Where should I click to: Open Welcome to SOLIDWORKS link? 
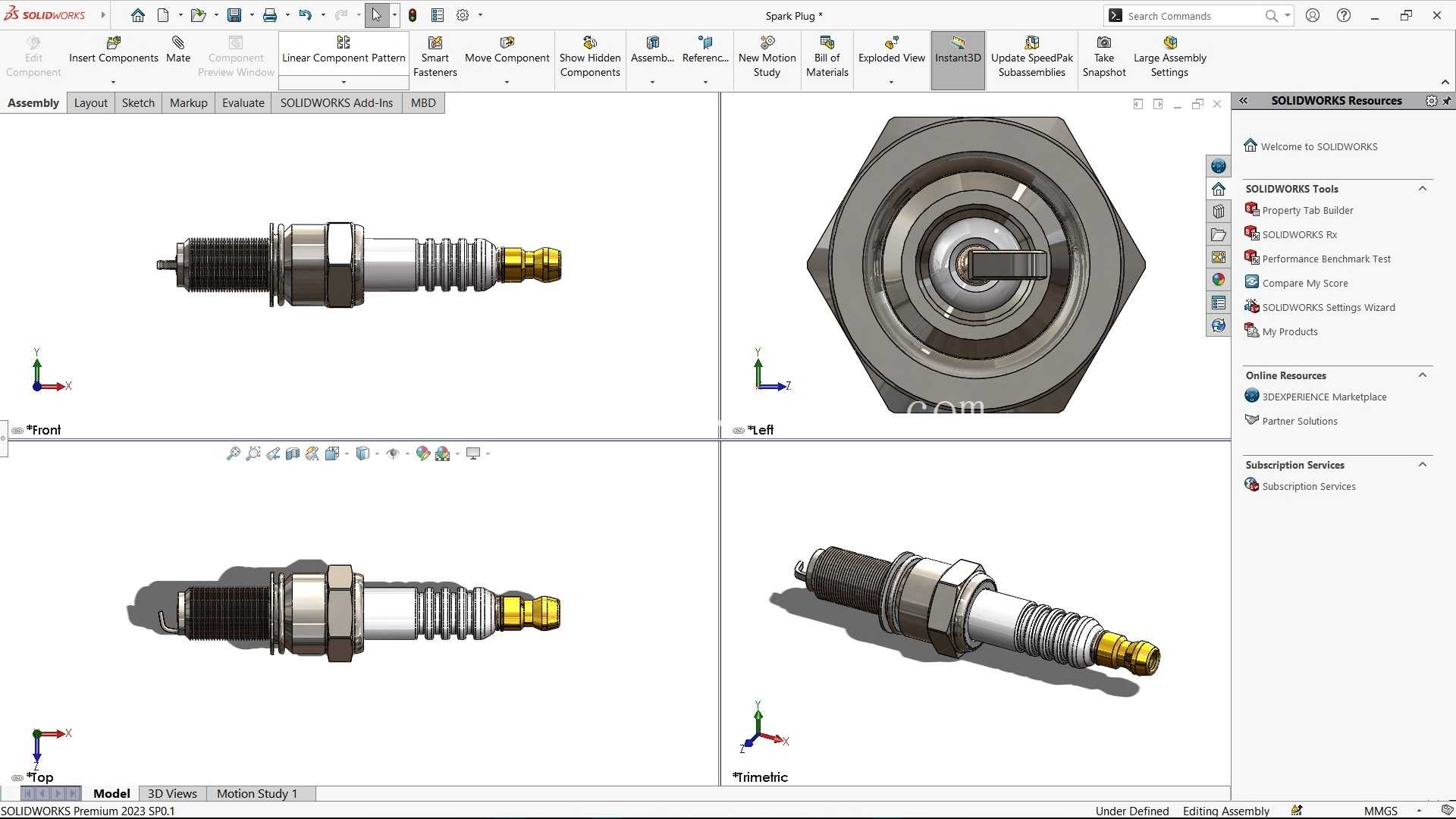pos(1319,146)
